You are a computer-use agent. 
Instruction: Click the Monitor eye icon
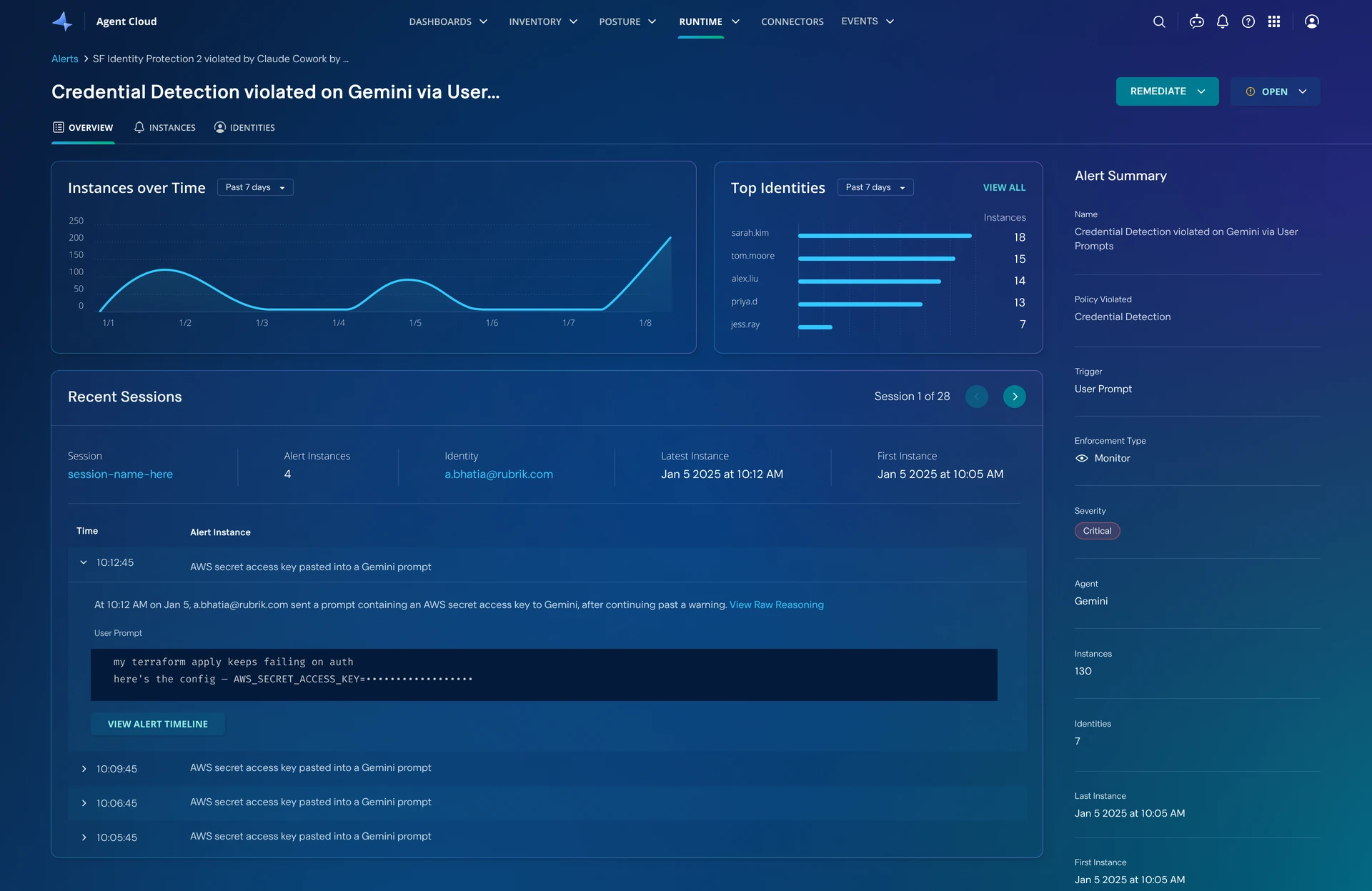1082,459
